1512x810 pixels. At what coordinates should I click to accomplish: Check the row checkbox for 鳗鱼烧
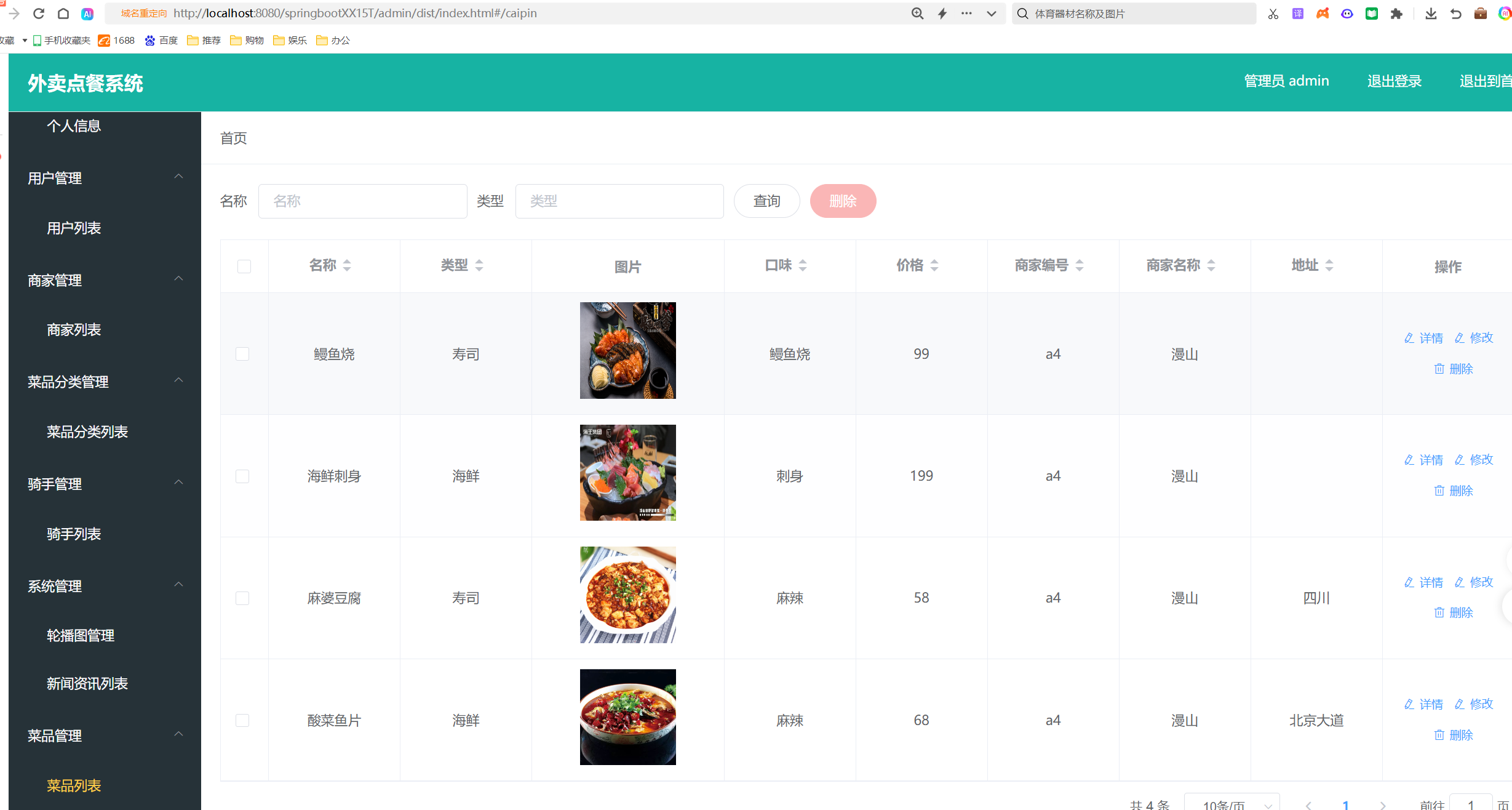coord(243,353)
